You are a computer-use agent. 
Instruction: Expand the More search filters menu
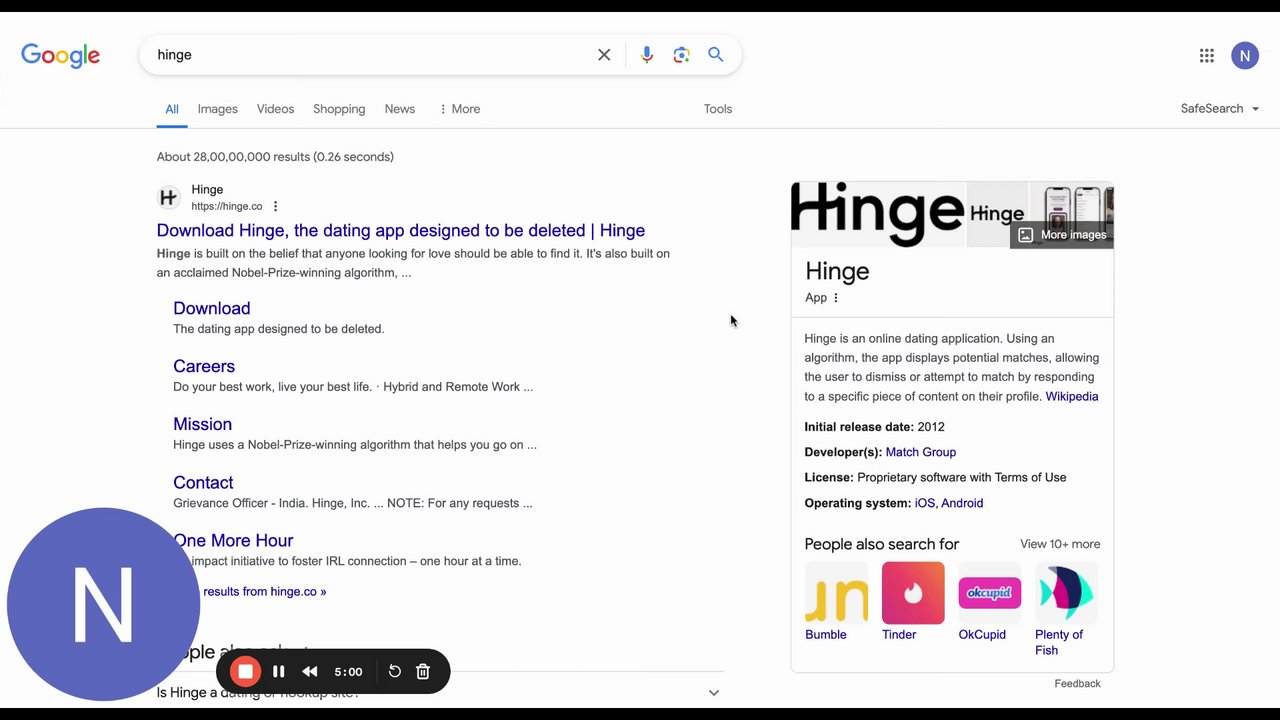459,109
